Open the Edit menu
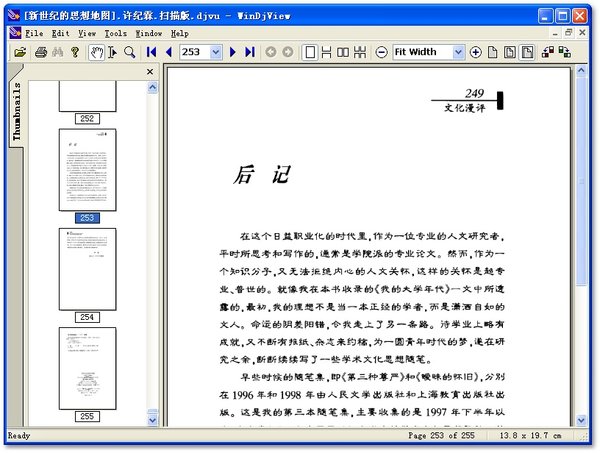Screen dimensions: 600x453 point(60,33)
